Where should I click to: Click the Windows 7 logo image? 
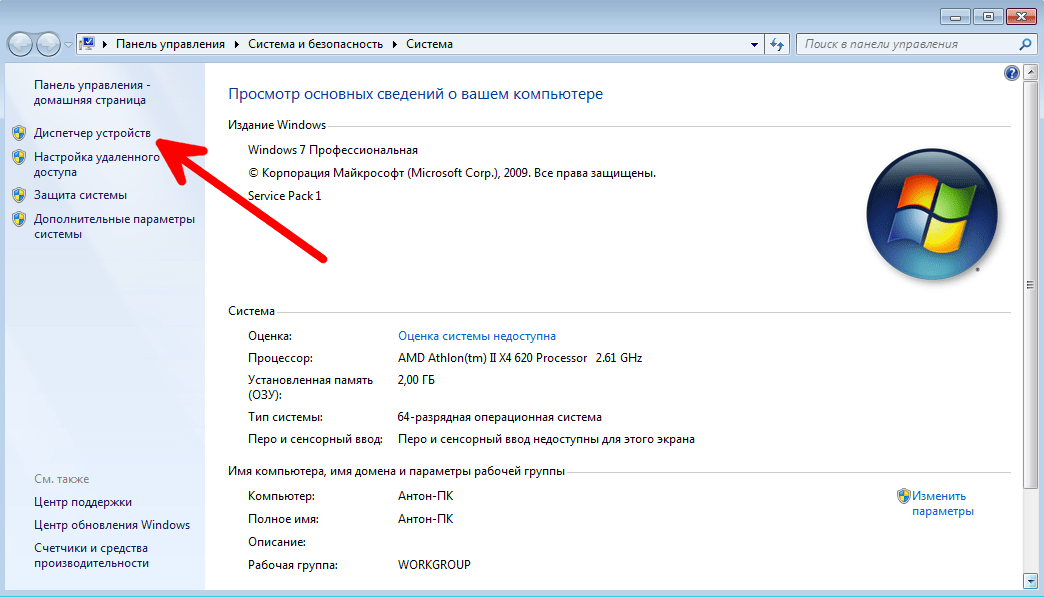click(x=932, y=214)
